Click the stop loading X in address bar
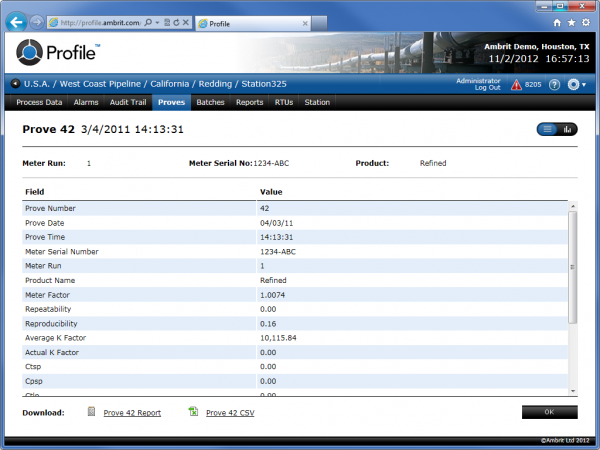The width and height of the screenshot is (600, 450). coord(186,23)
